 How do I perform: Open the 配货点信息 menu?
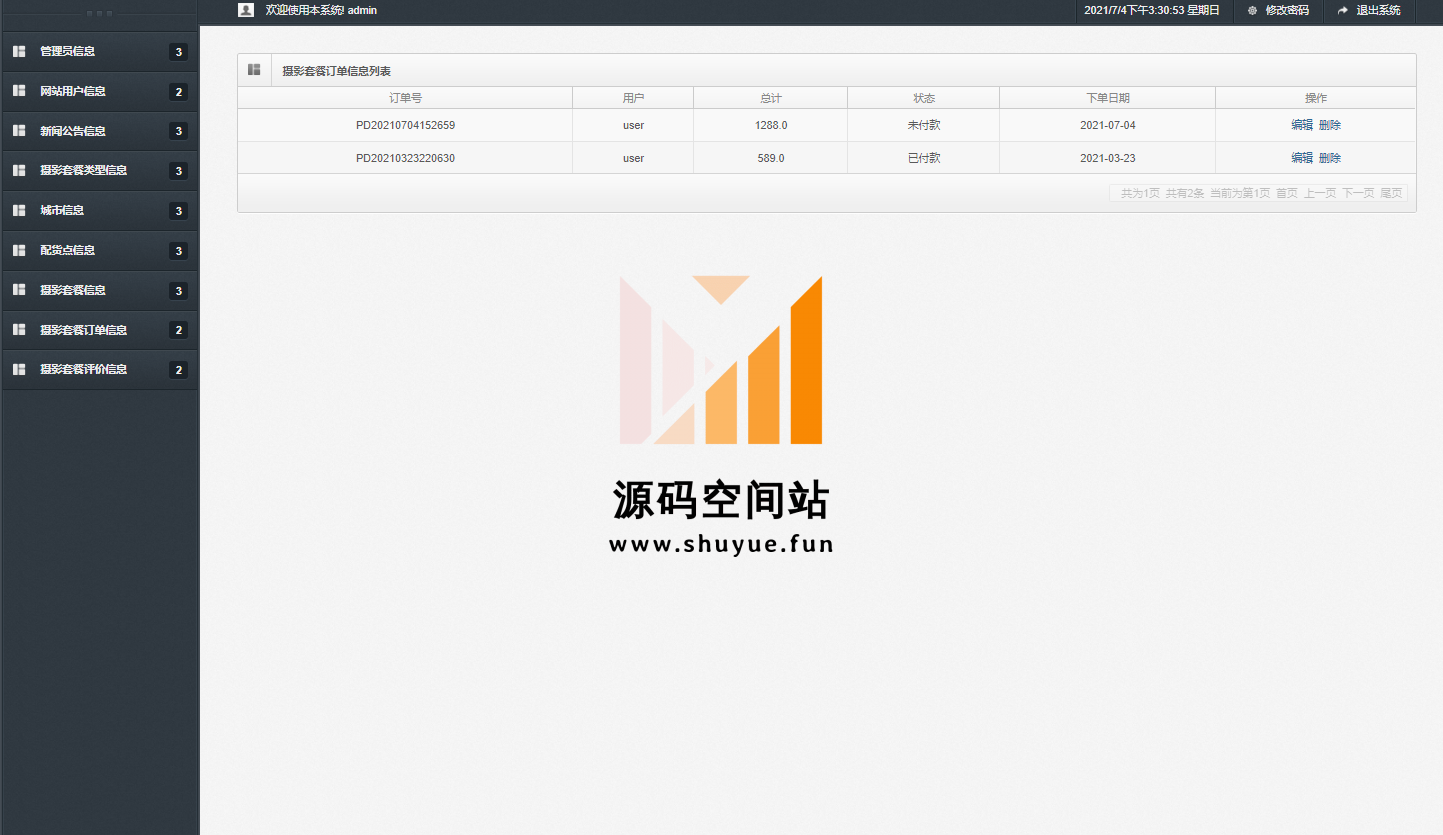click(100, 251)
